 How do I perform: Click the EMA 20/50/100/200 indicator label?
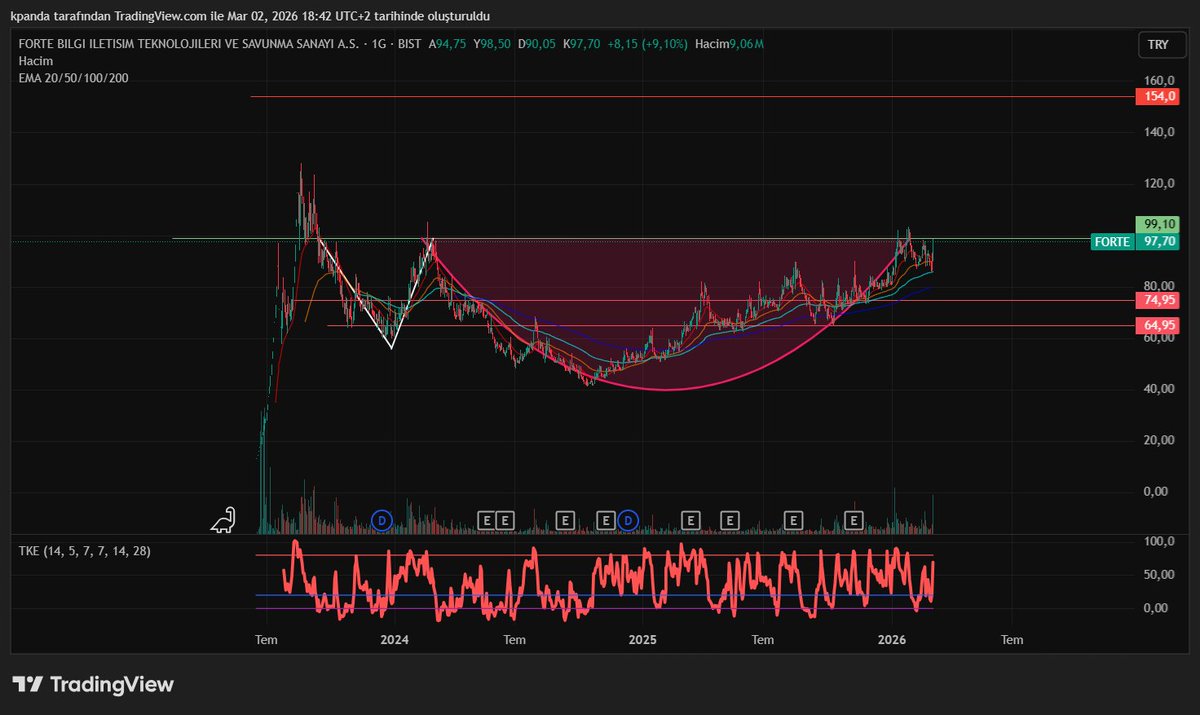tap(73, 78)
